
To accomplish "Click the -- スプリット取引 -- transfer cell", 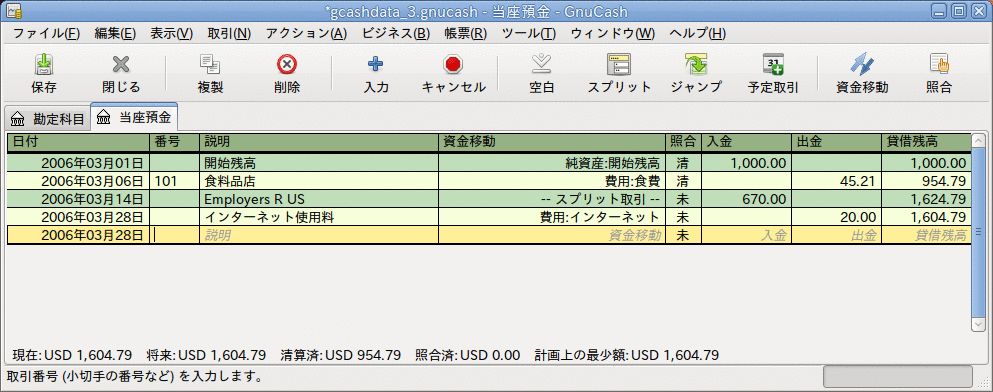I will (x=552, y=199).
